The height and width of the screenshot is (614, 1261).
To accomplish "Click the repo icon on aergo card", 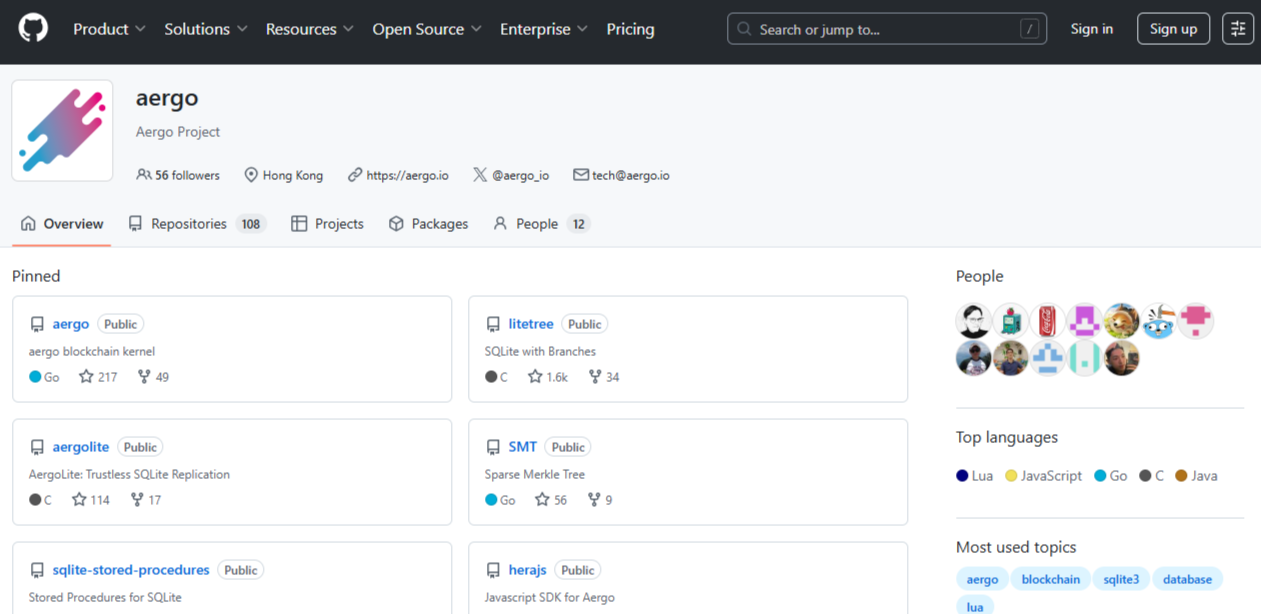I will click(x=37, y=324).
